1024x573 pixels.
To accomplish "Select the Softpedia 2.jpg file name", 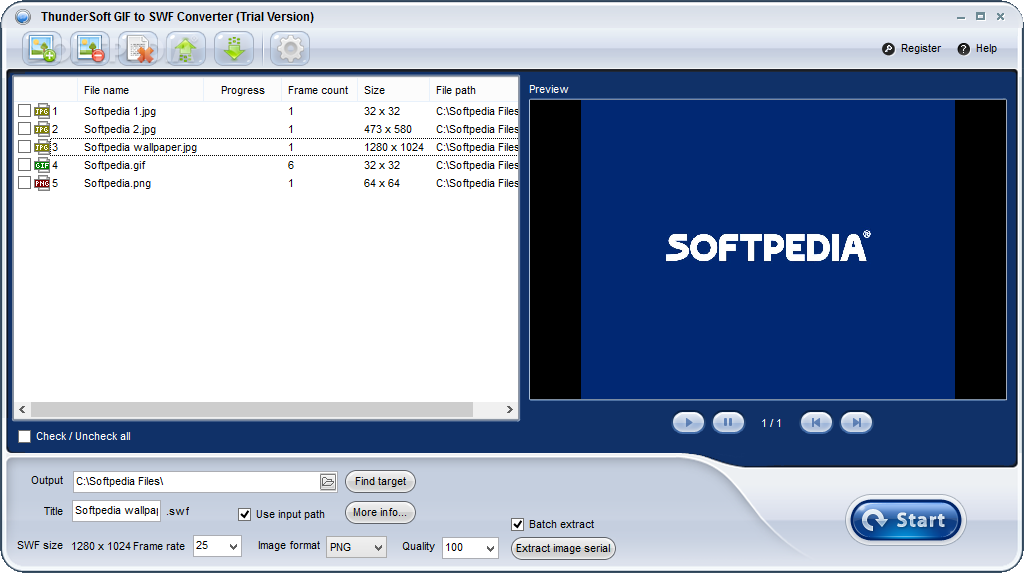I will [120, 129].
